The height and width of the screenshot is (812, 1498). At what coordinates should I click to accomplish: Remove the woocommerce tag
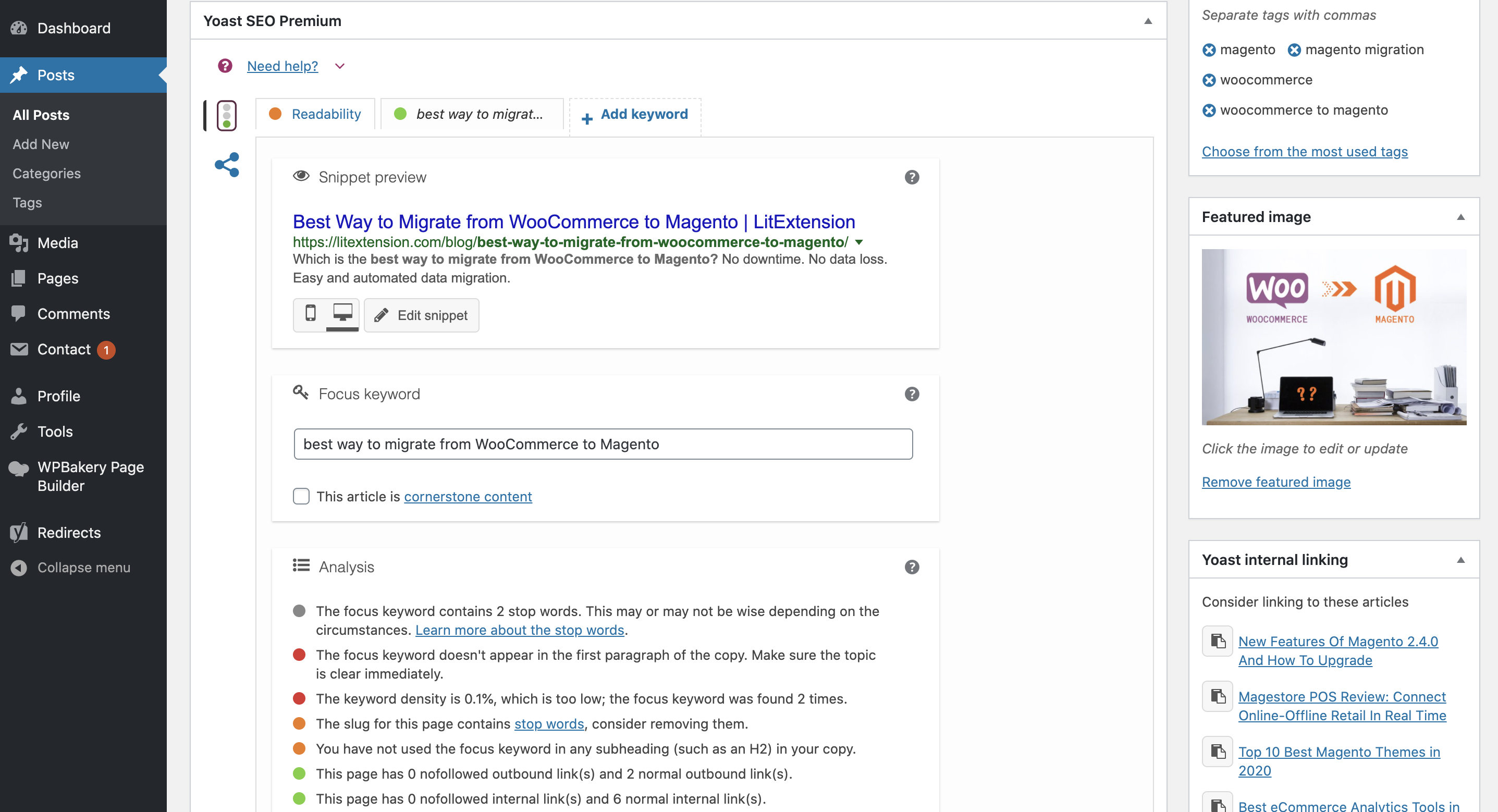tap(1209, 80)
